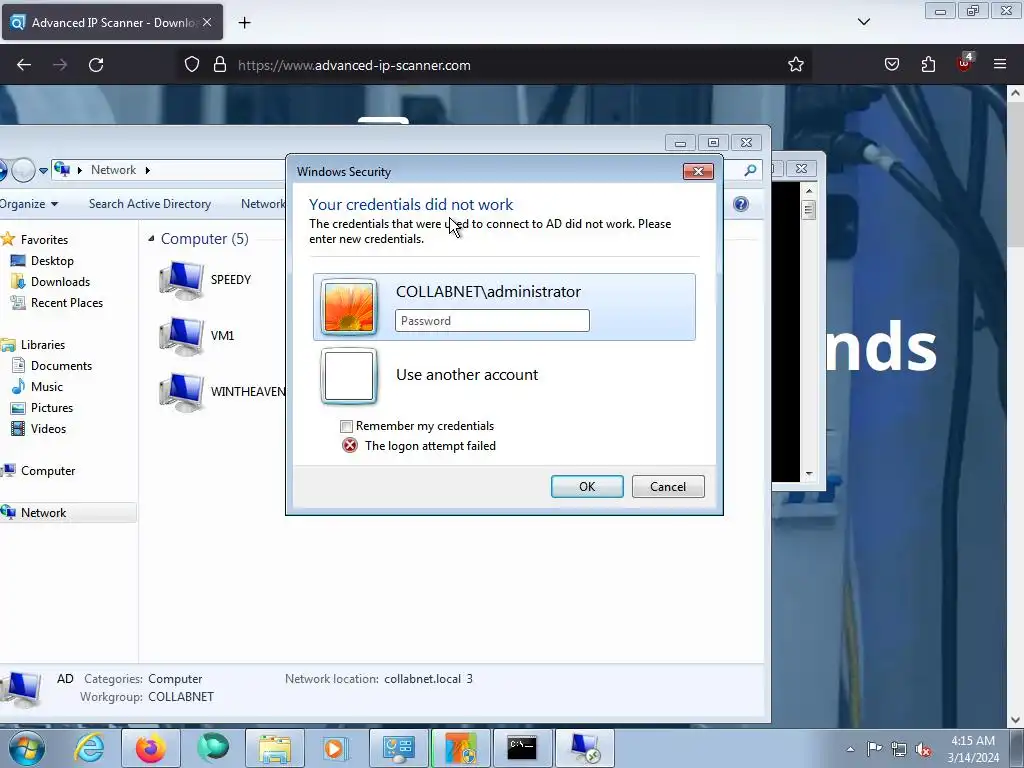The width and height of the screenshot is (1024, 768).
Task: Select the SPEEDY computer icon
Action: click(x=182, y=280)
